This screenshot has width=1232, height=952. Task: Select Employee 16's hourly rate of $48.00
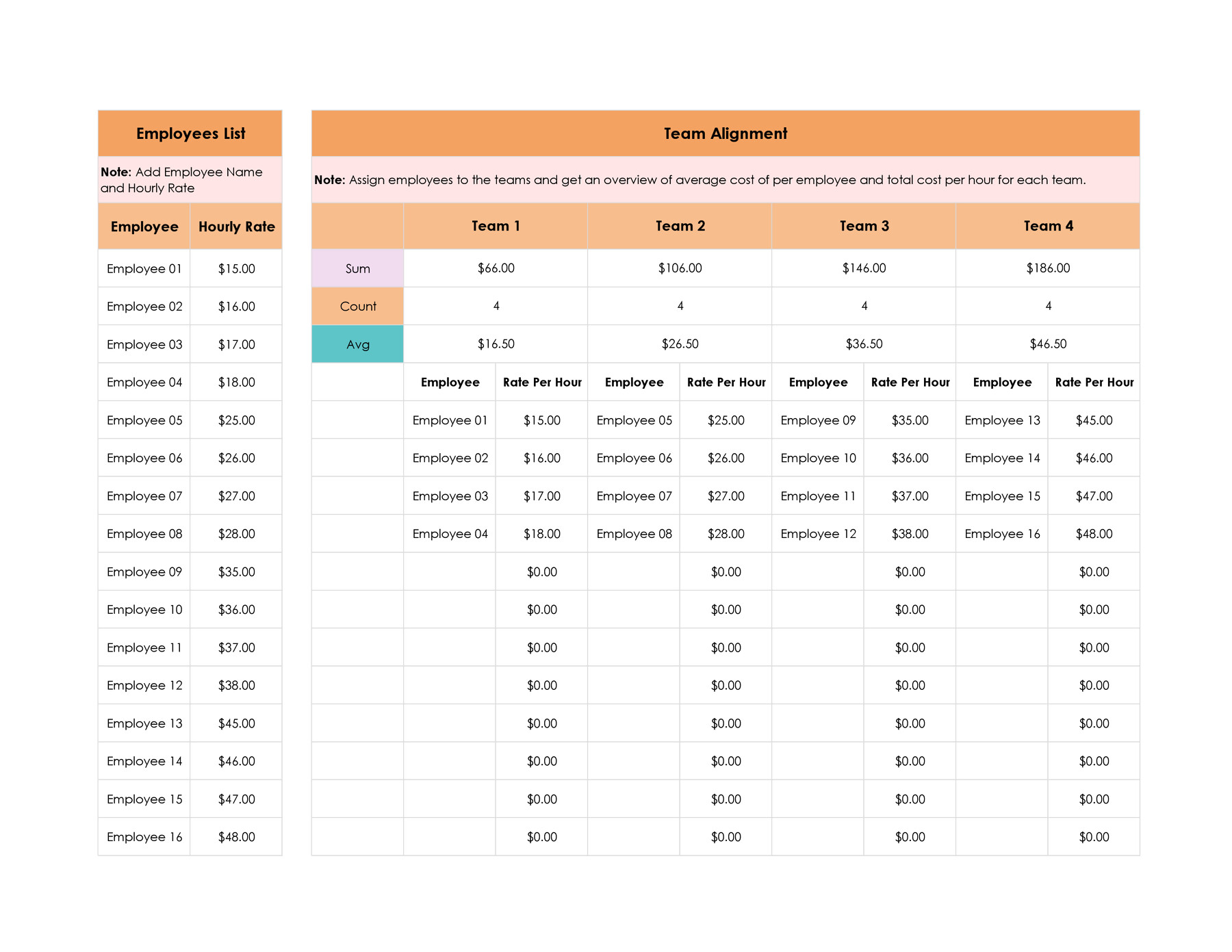[236, 836]
